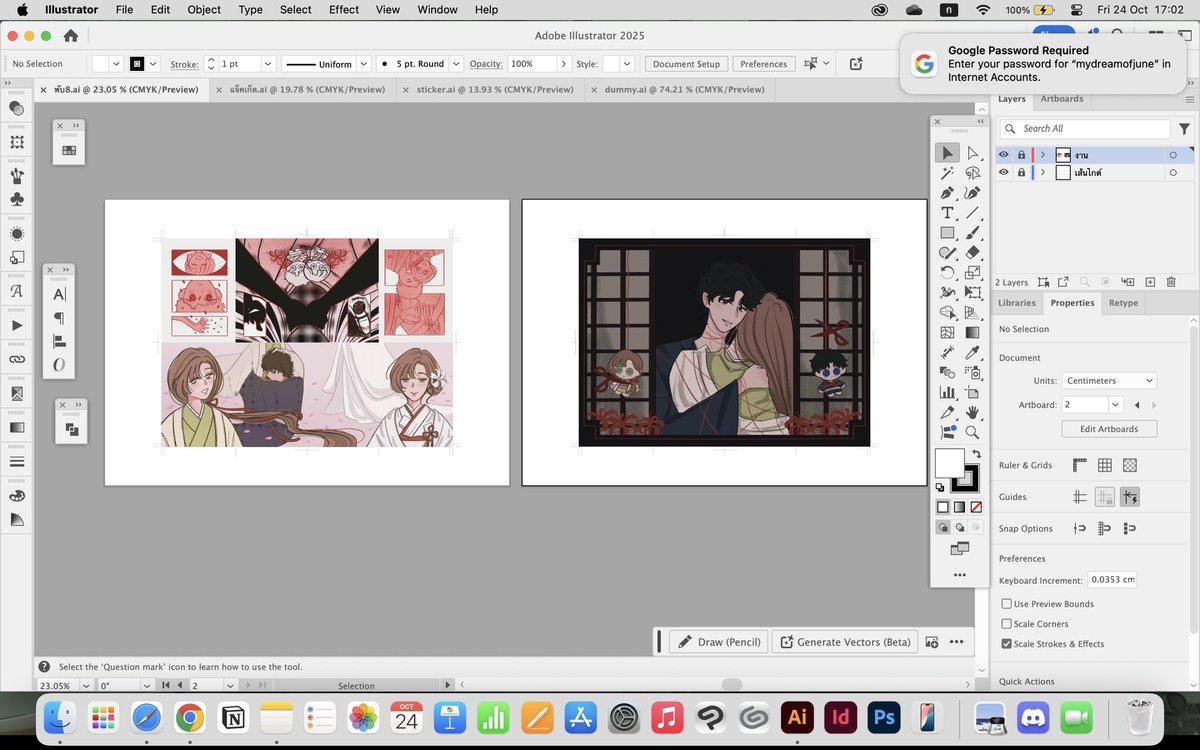Enable Scale Corners checkbox
This screenshot has height=750, width=1200.
pos(1007,624)
